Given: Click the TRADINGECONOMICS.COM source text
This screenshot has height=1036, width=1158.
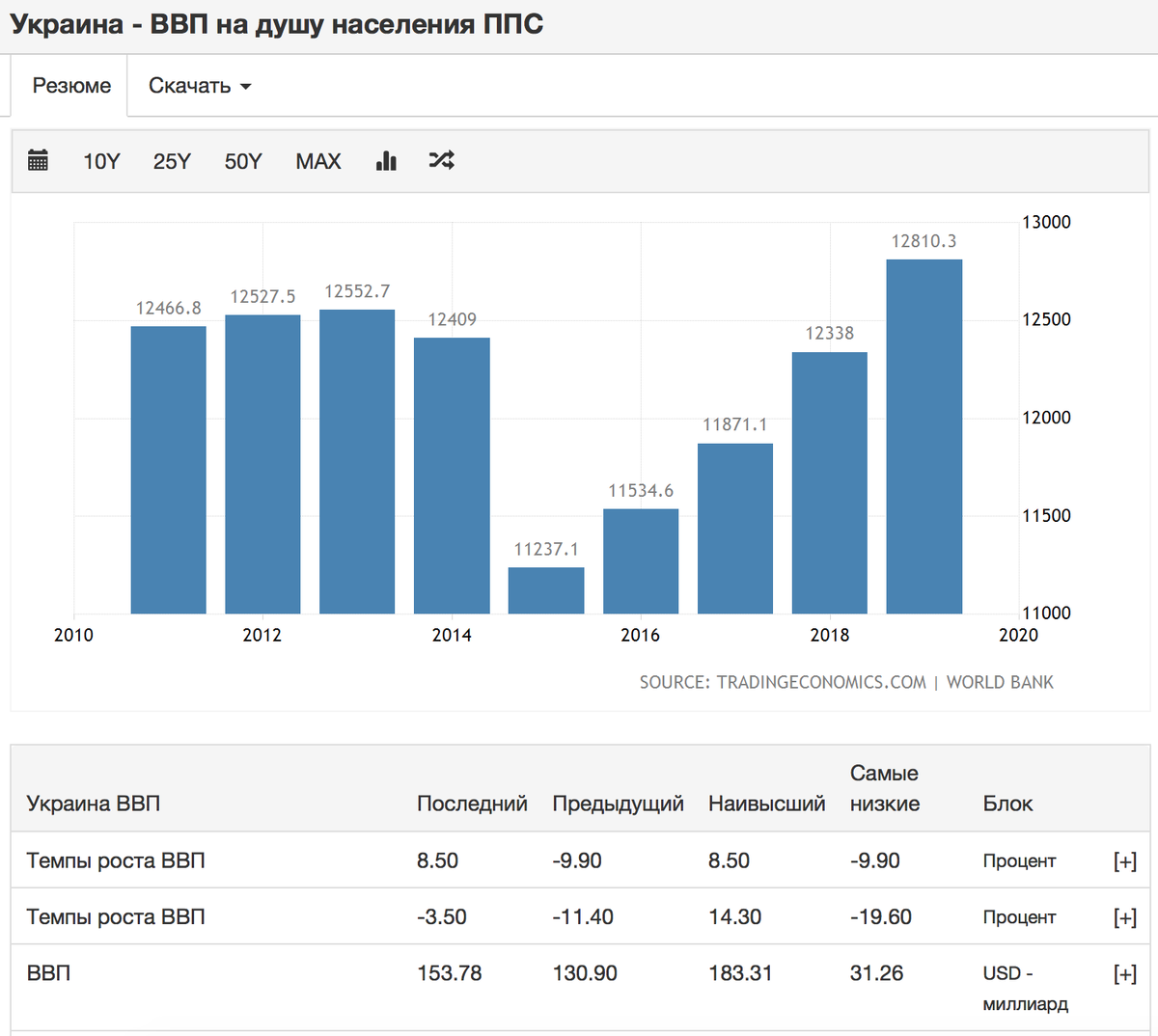Looking at the screenshot, I should click(821, 682).
